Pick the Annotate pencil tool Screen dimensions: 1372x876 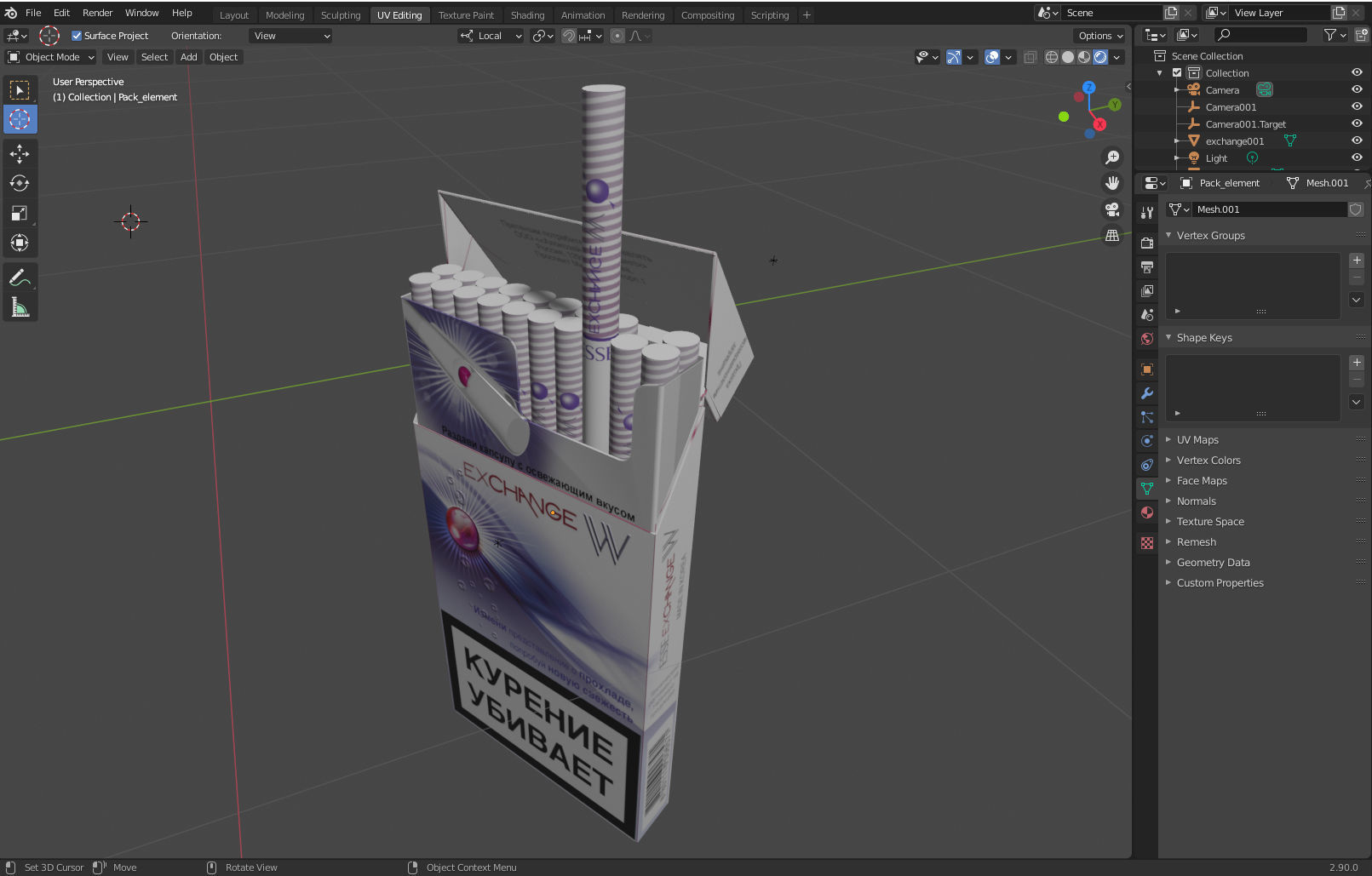[x=20, y=278]
